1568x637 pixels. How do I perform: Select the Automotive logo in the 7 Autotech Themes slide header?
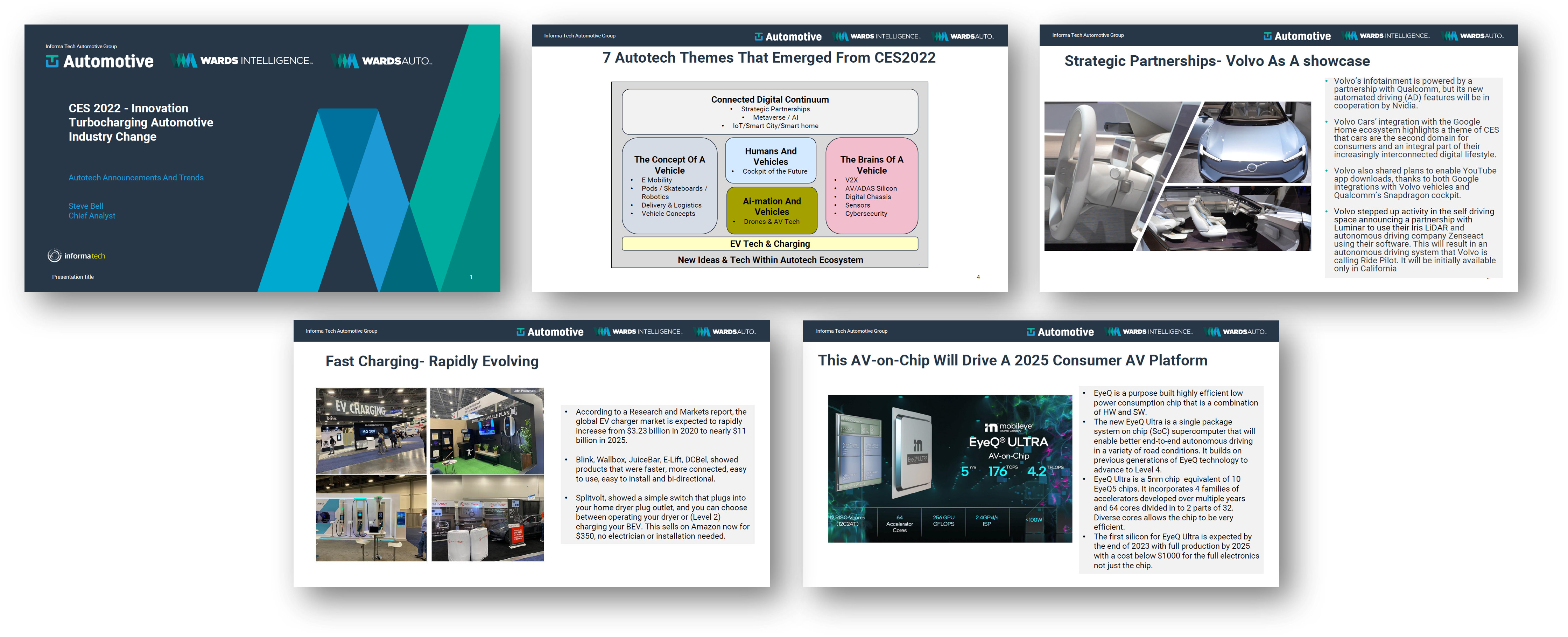pos(788,36)
